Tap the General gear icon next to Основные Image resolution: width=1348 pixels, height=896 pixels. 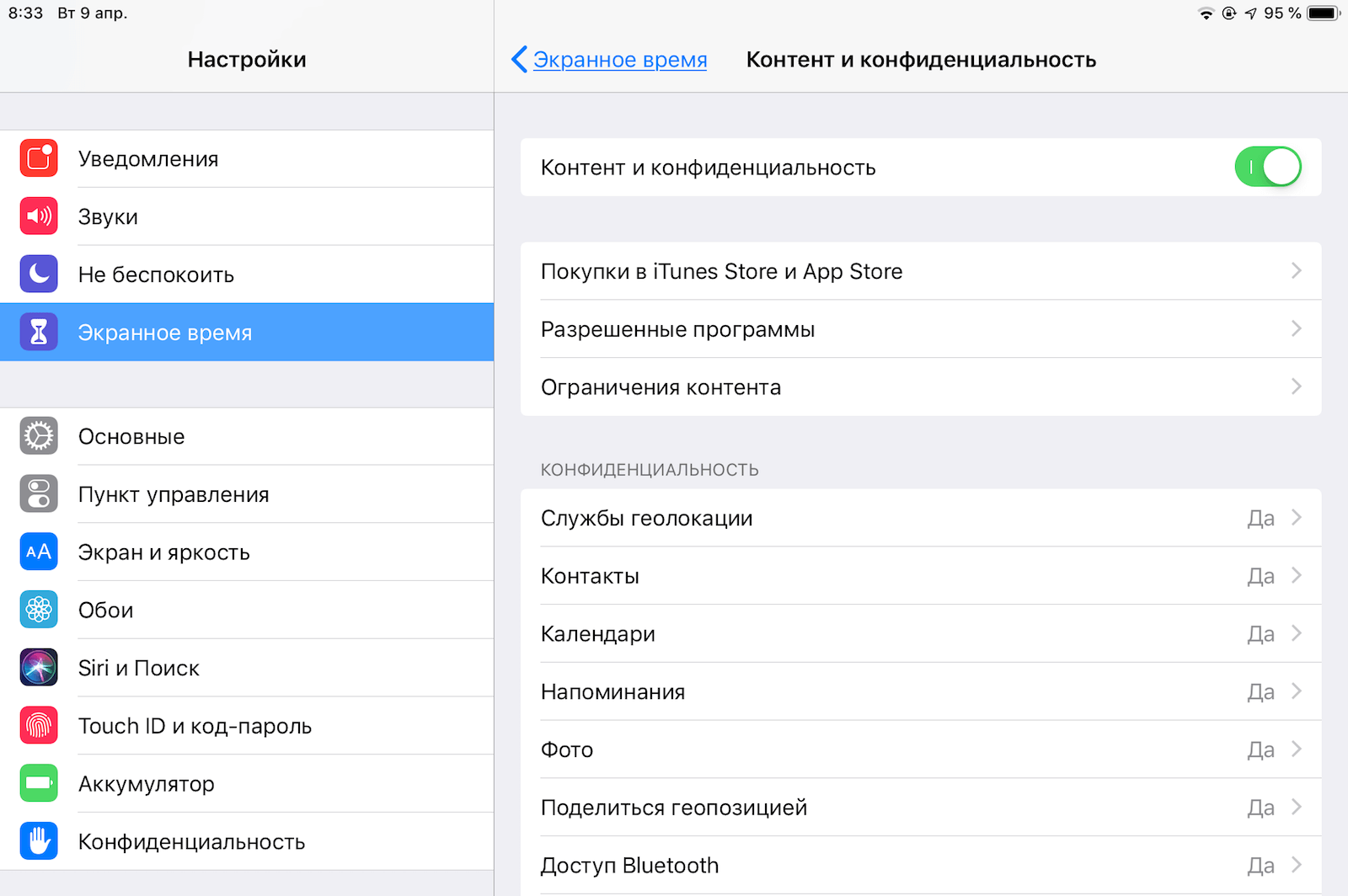[39, 436]
